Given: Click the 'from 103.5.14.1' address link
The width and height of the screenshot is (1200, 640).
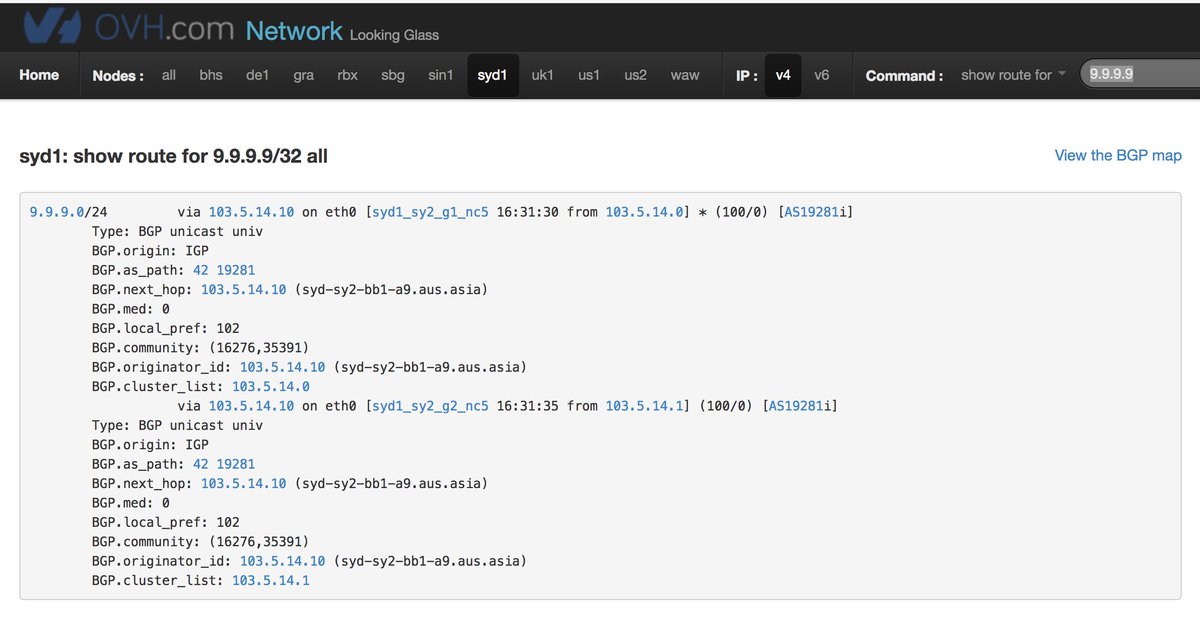Looking at the screenshot, I should 645,406.
